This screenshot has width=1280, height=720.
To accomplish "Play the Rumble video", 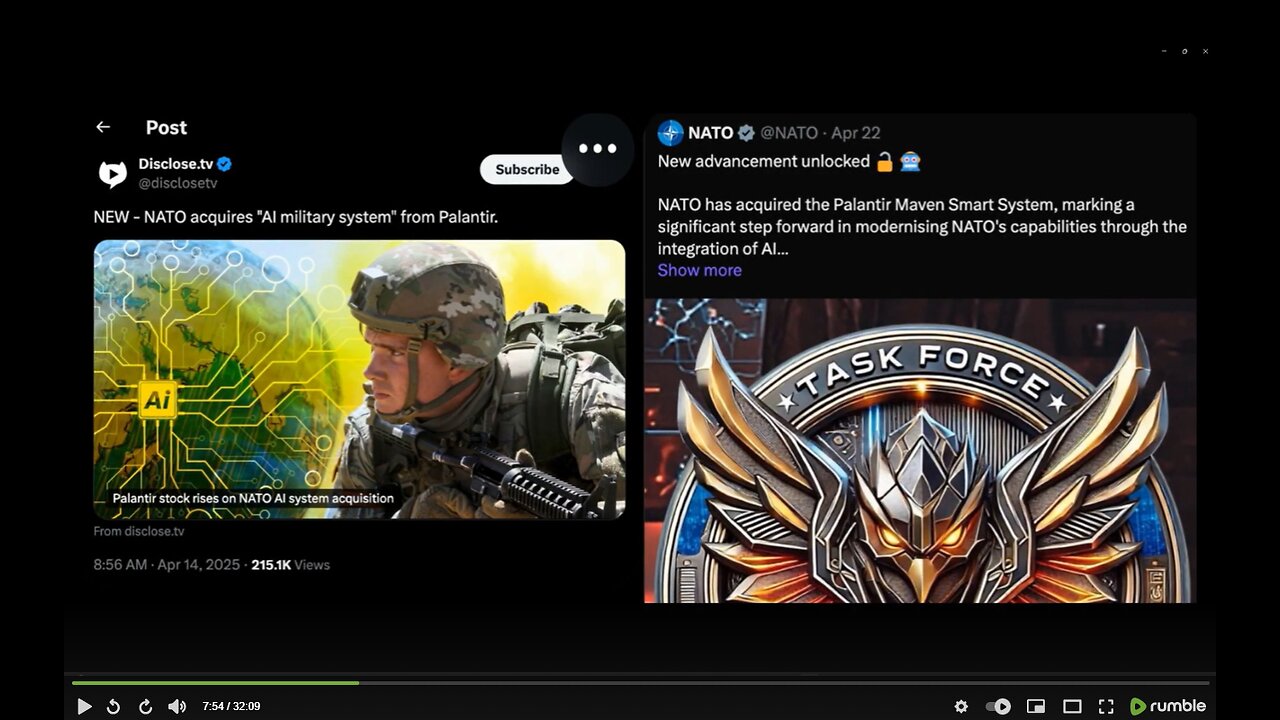I will [84, 706].
